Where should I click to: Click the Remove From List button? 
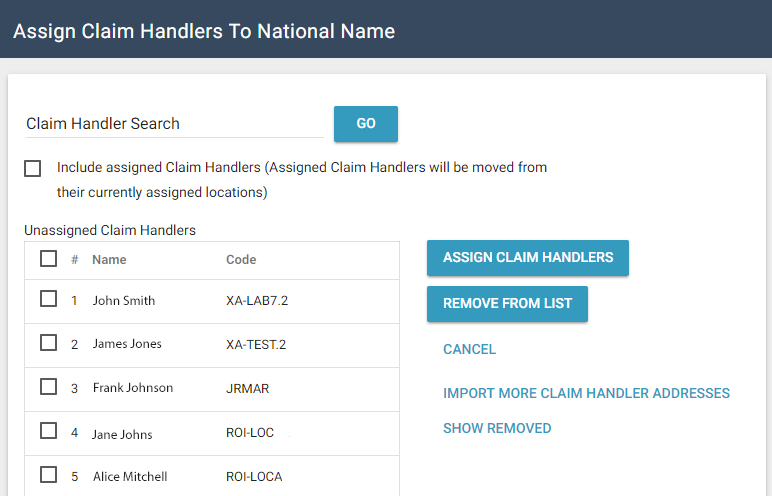(507, 304)
